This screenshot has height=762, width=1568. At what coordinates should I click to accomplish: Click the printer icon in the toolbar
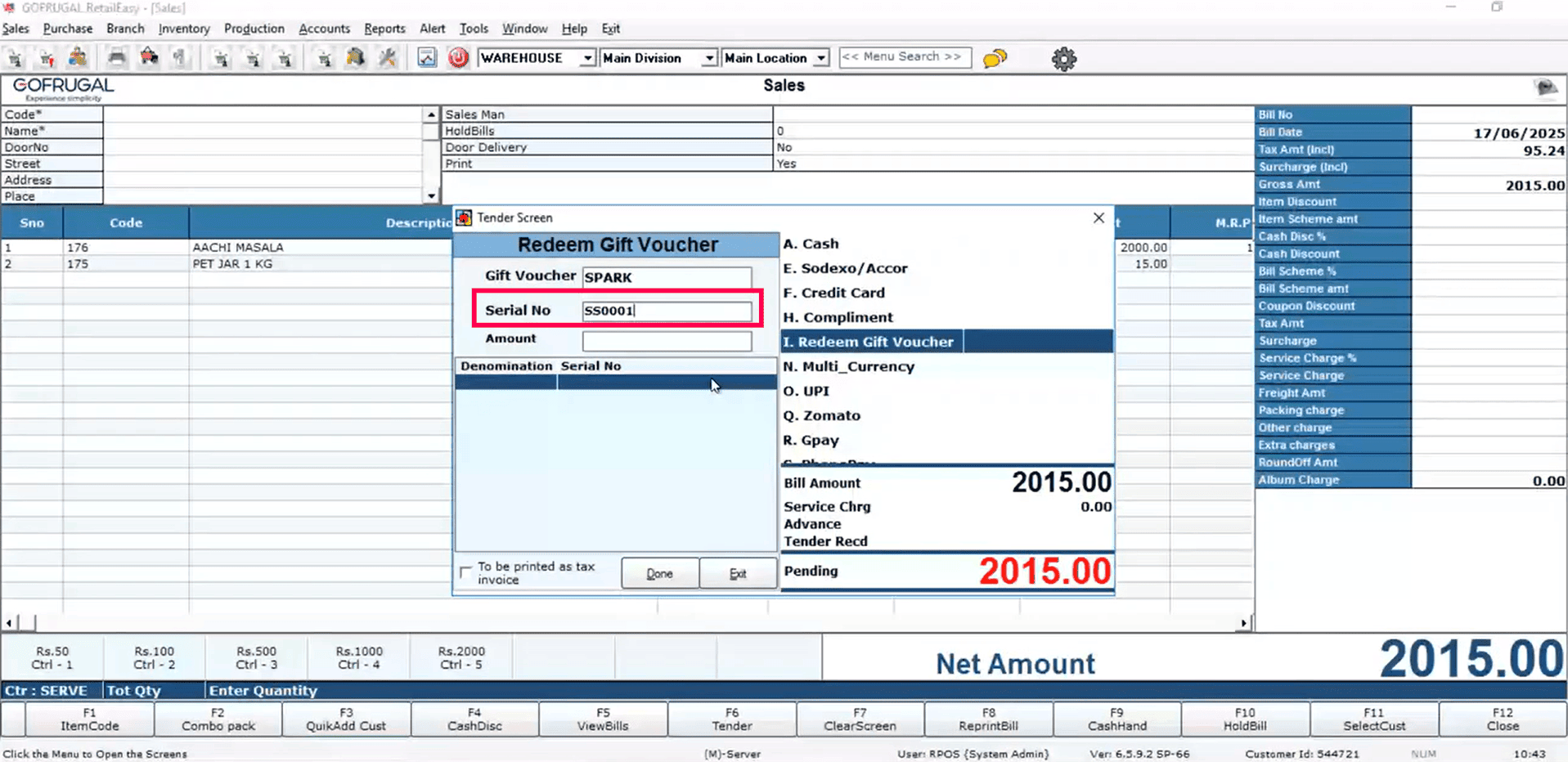pyautogui.click(x=116, y=57)
